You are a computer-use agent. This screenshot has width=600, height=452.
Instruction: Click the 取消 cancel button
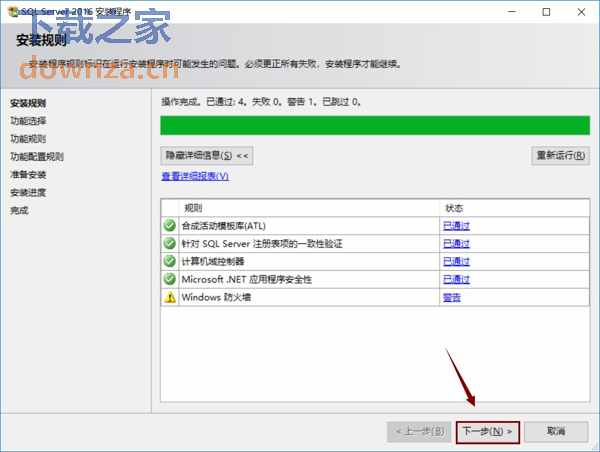tap(556, 432)
